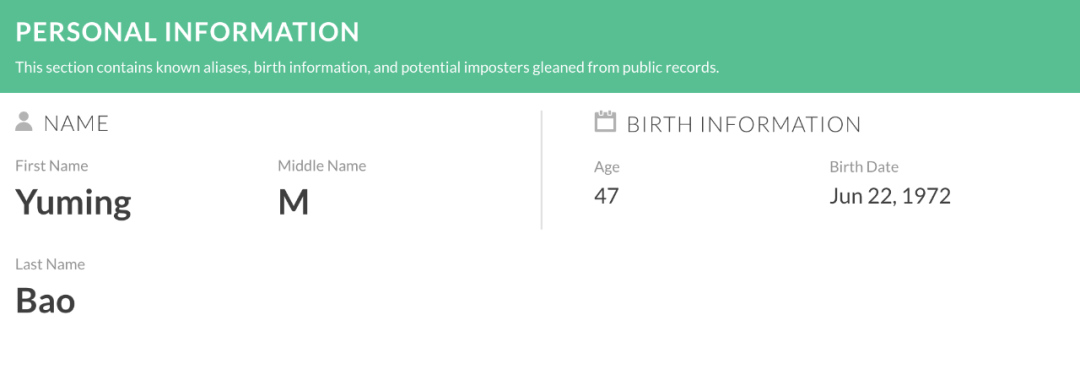Select the age value 47
Image resolution: width=1080 pixels, height=386 pixels.
click(607, 196)
